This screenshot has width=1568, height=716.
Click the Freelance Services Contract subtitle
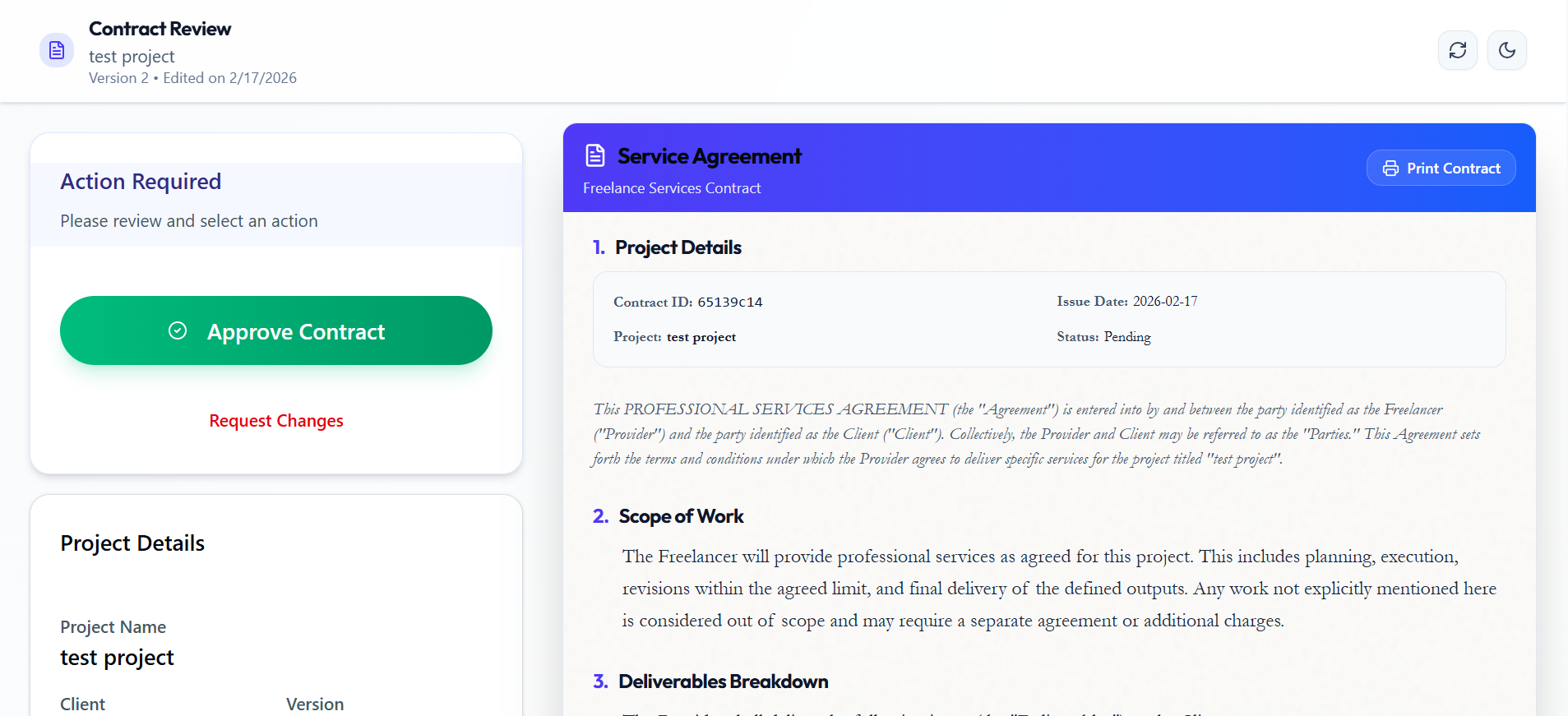pyautogui.click(x=671, y=187)
